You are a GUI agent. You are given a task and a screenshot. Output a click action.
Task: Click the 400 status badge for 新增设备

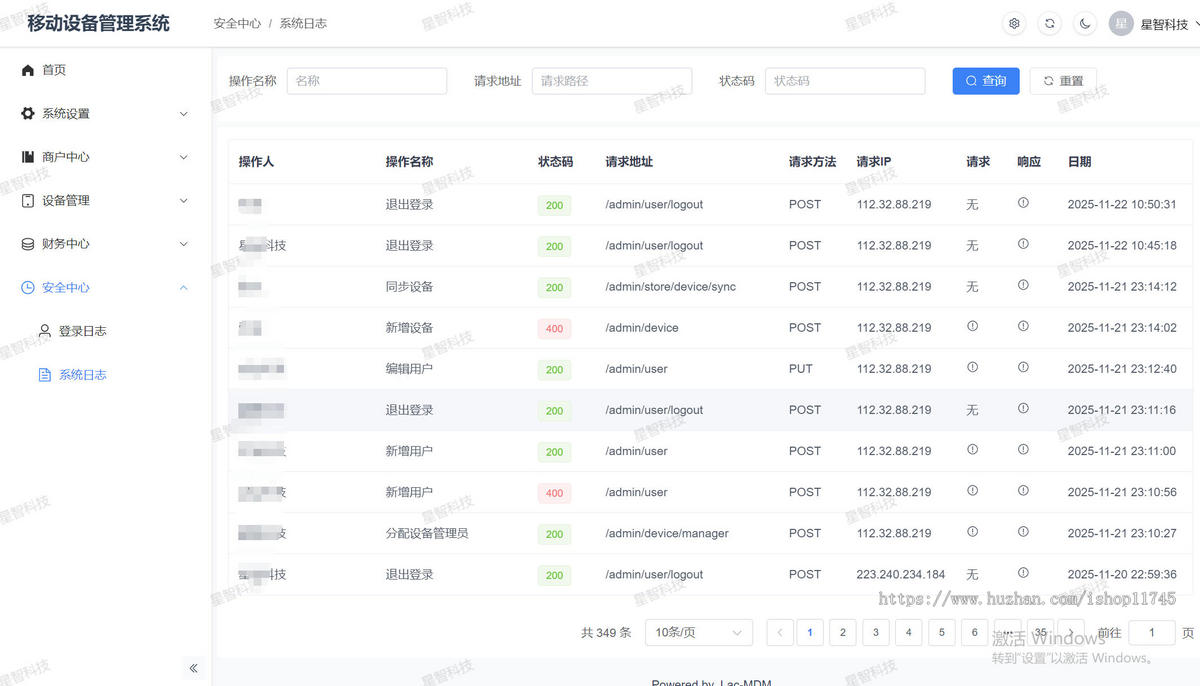[x=554, y=328]
